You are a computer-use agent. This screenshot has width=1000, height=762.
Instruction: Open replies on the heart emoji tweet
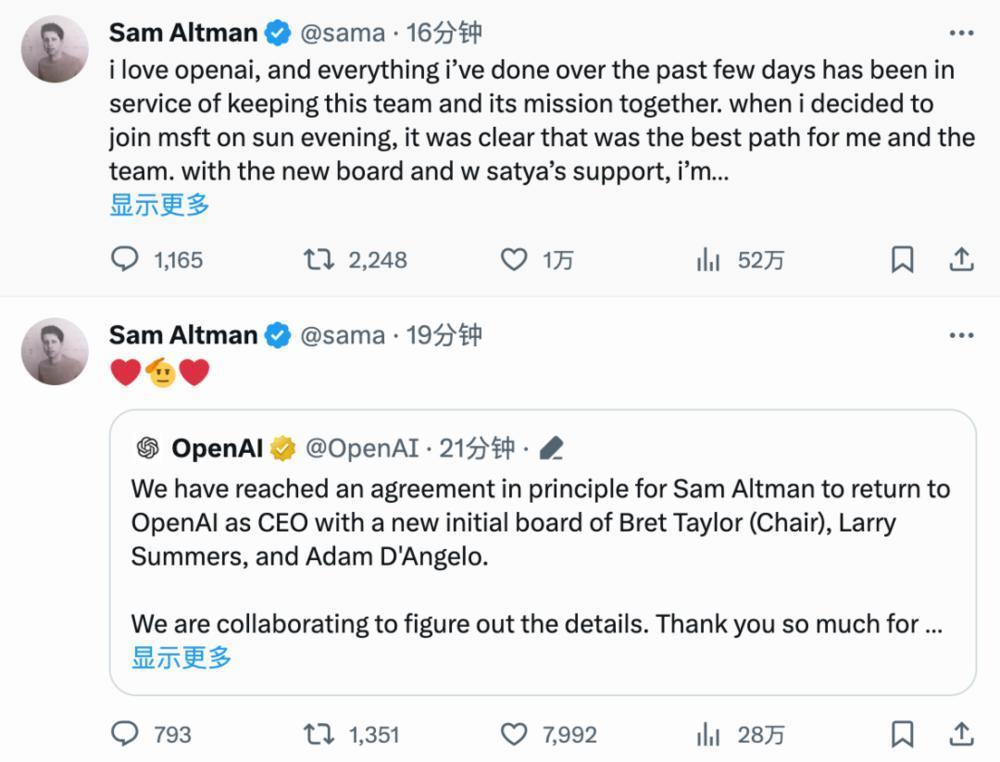tap(125, 735)
